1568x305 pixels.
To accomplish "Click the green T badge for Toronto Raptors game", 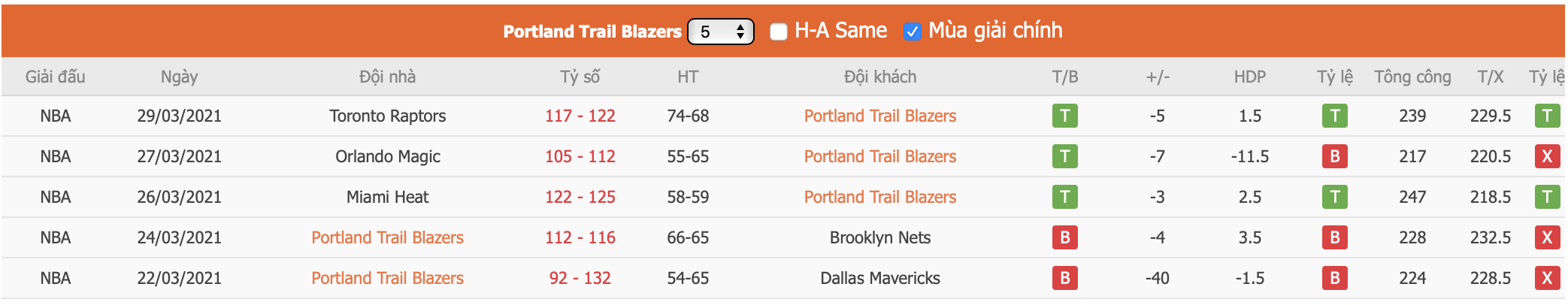I will pos(1064,116).
